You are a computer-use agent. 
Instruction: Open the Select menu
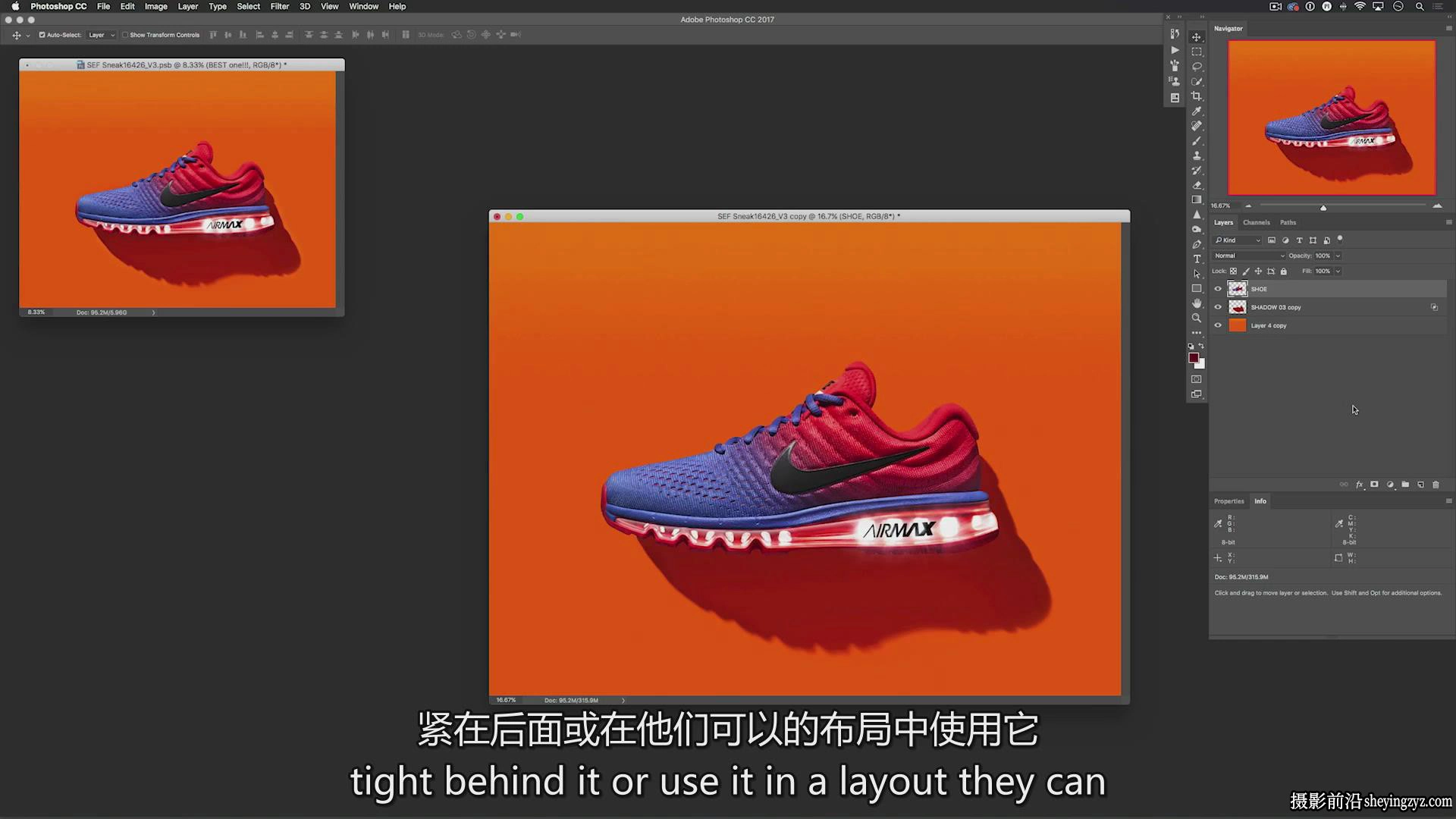(248, 6)
